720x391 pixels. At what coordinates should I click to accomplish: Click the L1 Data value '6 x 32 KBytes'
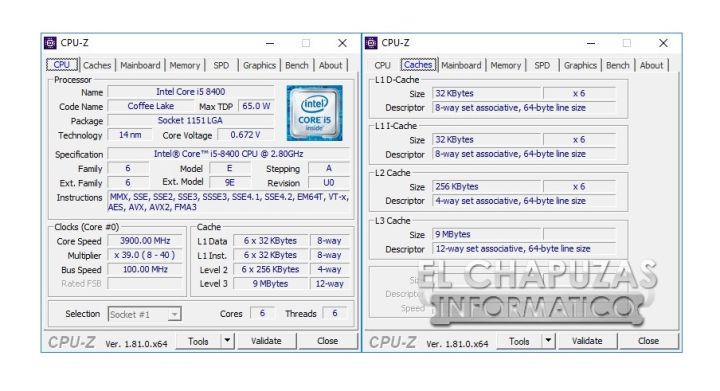pyautogui.click(x=270, y=241)
